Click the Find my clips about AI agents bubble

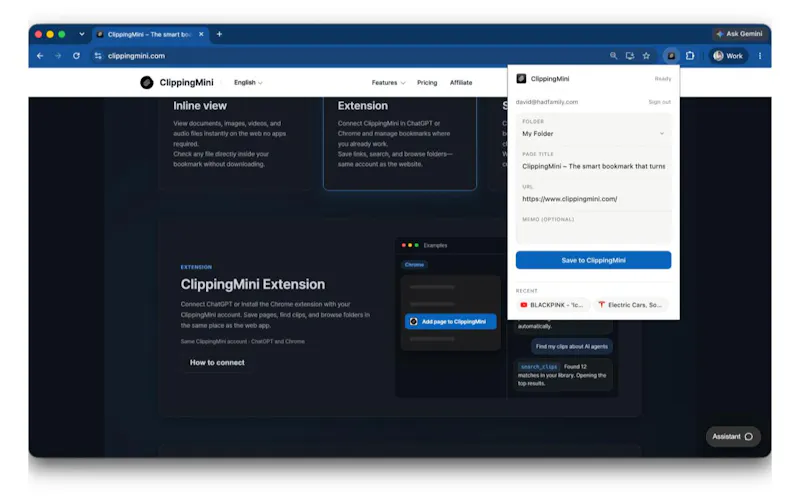point(571,346)
